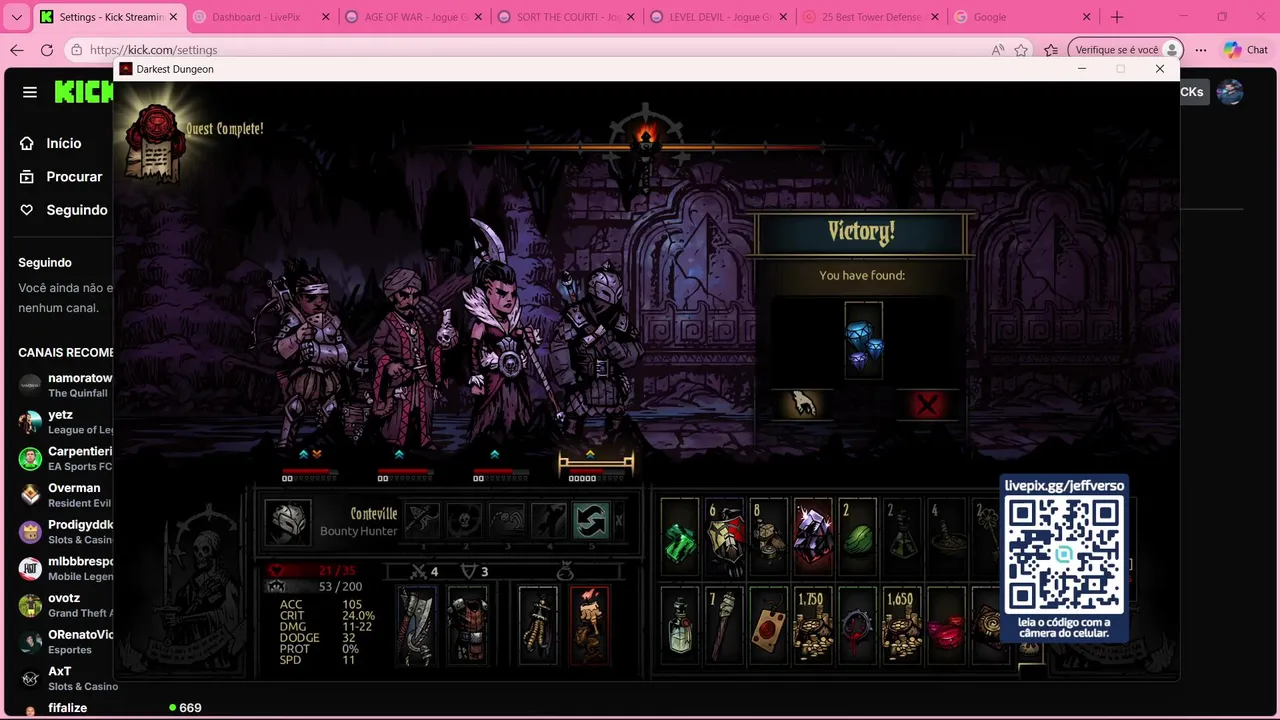Open the Copilot Chat button
The width and height of the screenshot is (1280, 720).
click(1246, 50)
